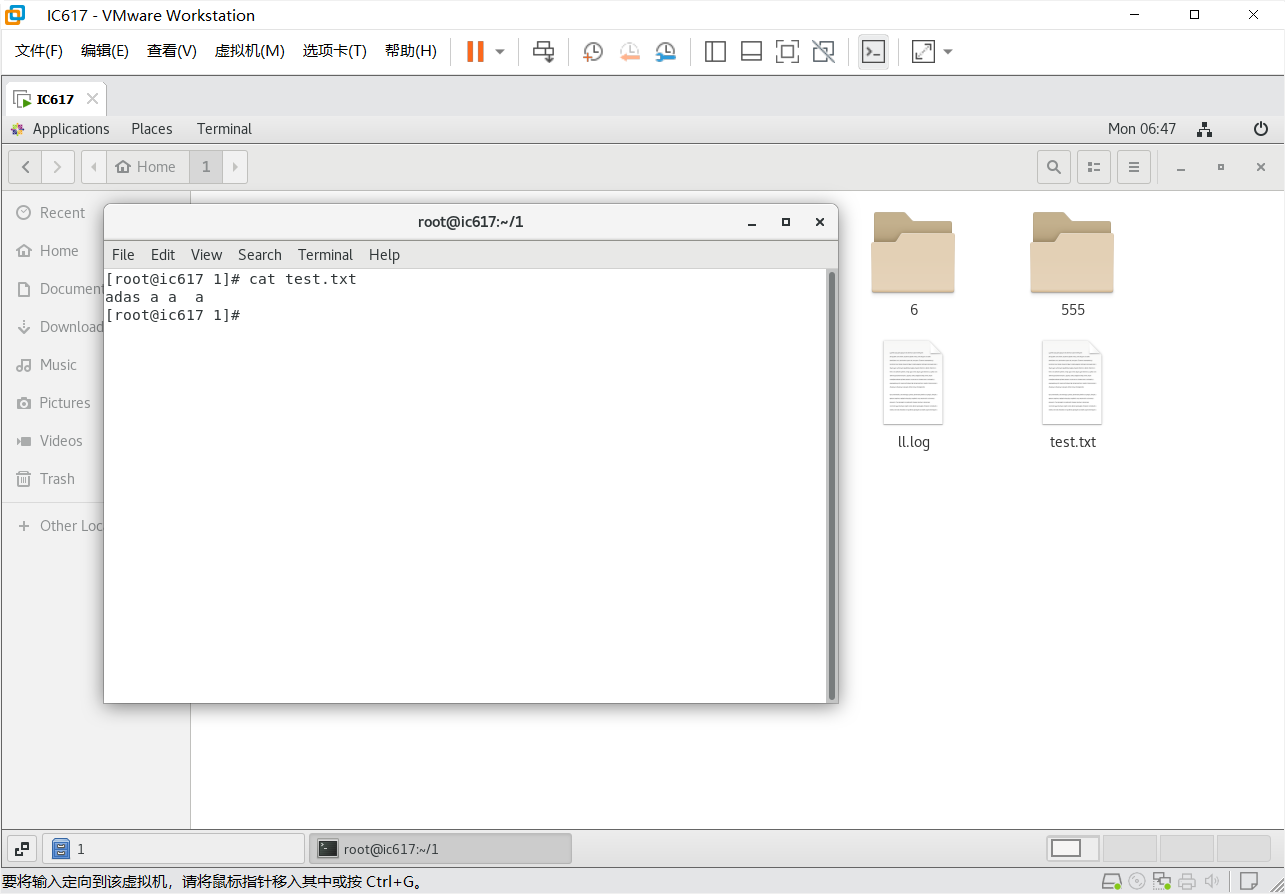Click the left path bar scroll arrow
The image size is (1285, 894).
coord(94,167)
